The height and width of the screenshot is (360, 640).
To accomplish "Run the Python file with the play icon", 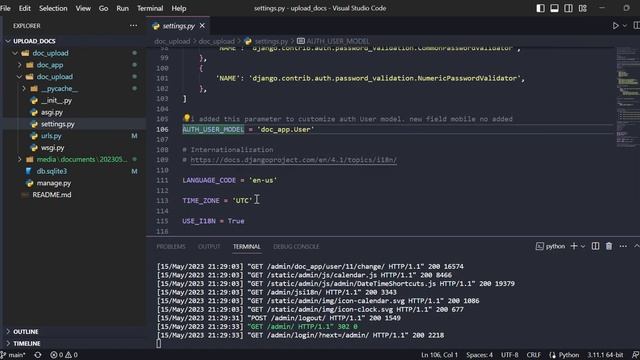I will click(x=616, y=26).
